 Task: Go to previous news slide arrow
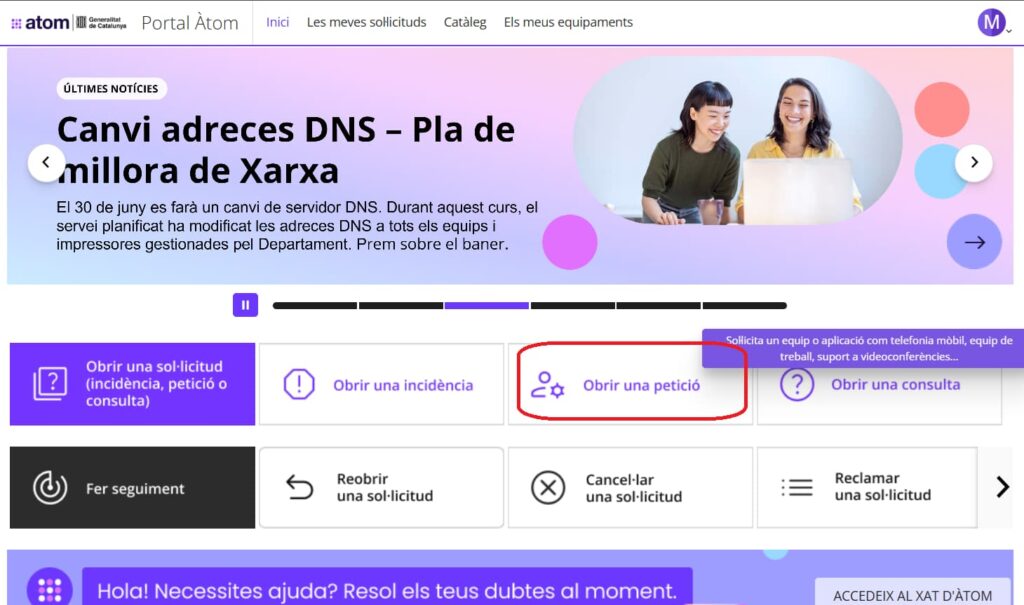point(46,163)
